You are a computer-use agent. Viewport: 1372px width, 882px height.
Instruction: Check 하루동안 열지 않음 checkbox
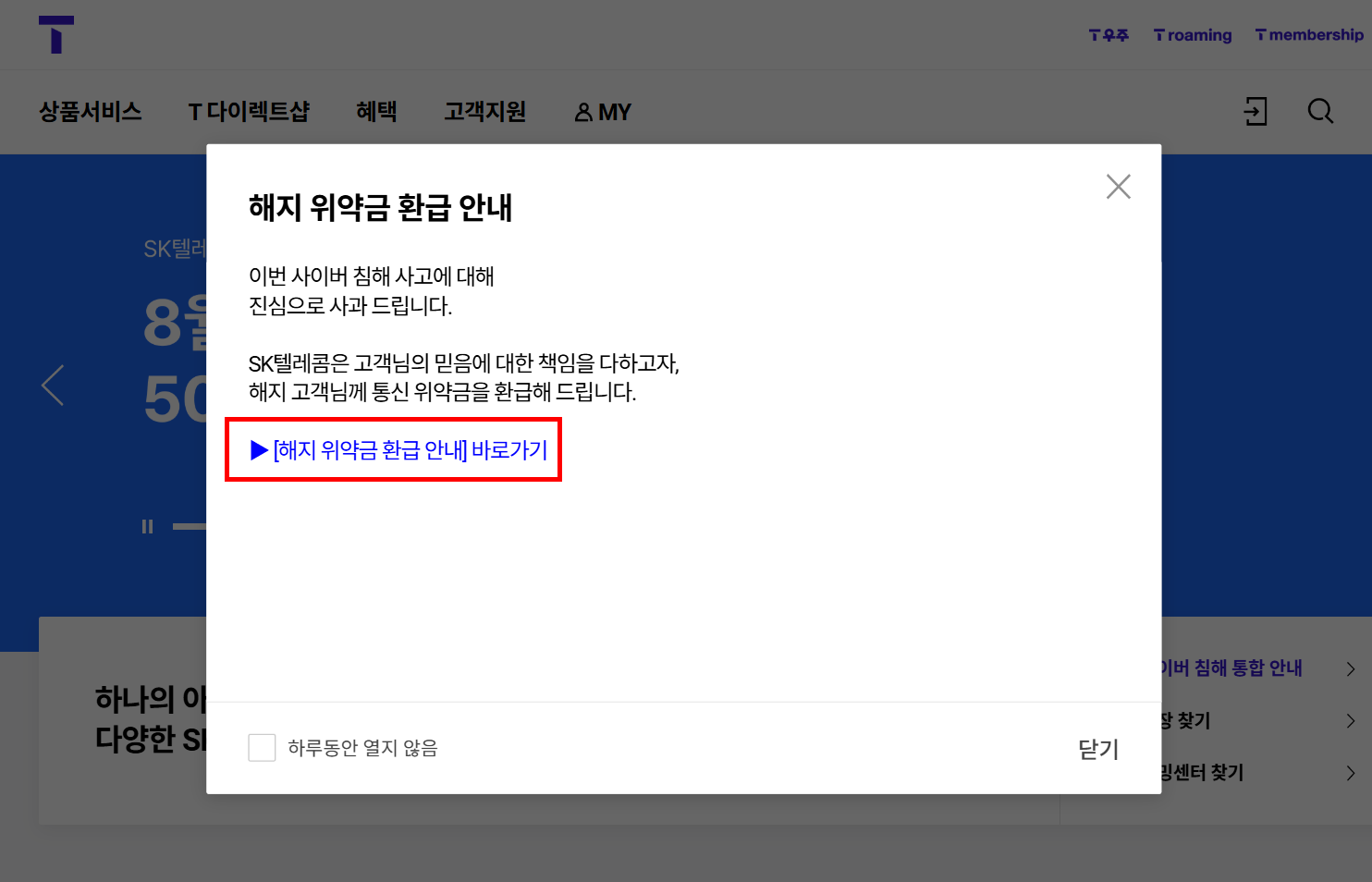click(x=262, y=748)
